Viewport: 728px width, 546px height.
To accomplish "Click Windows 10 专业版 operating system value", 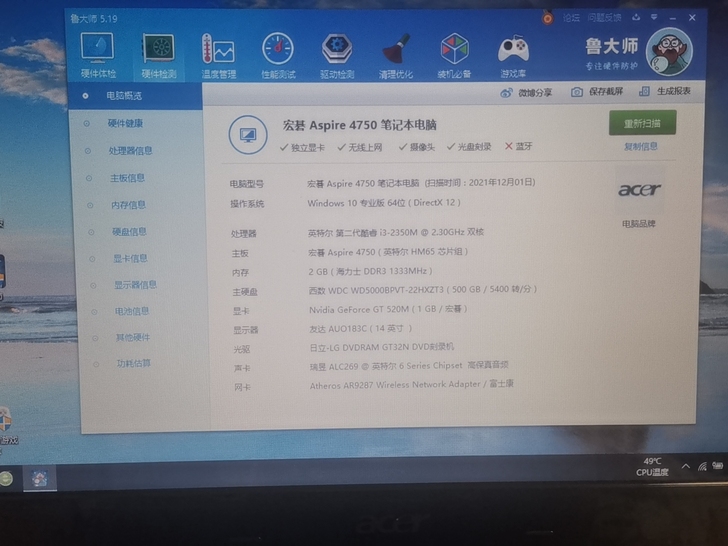I will coord(384,203).
